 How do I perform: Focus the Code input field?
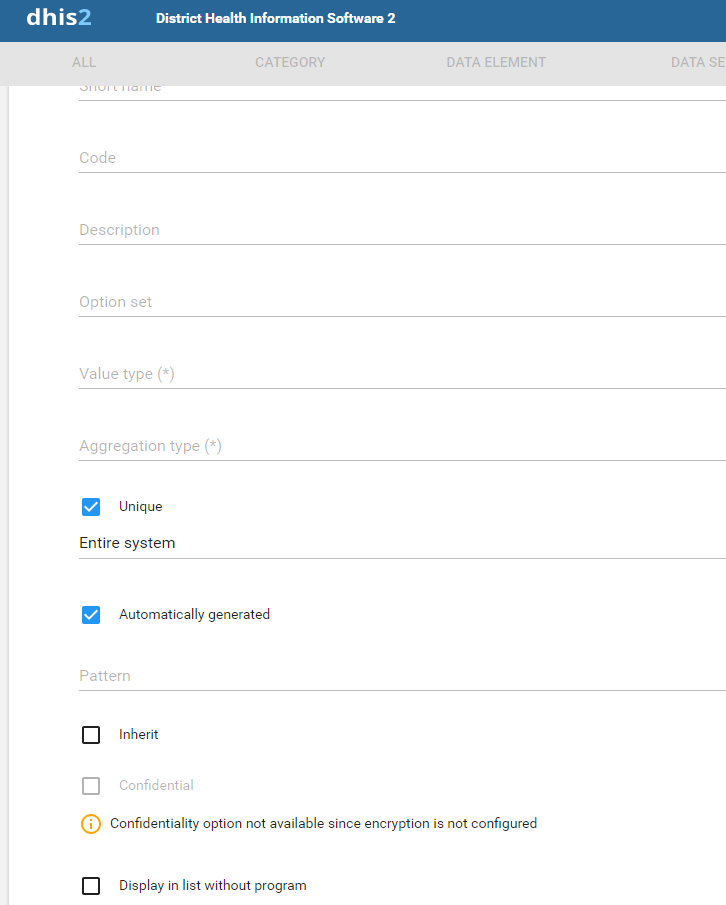[400, 158]
